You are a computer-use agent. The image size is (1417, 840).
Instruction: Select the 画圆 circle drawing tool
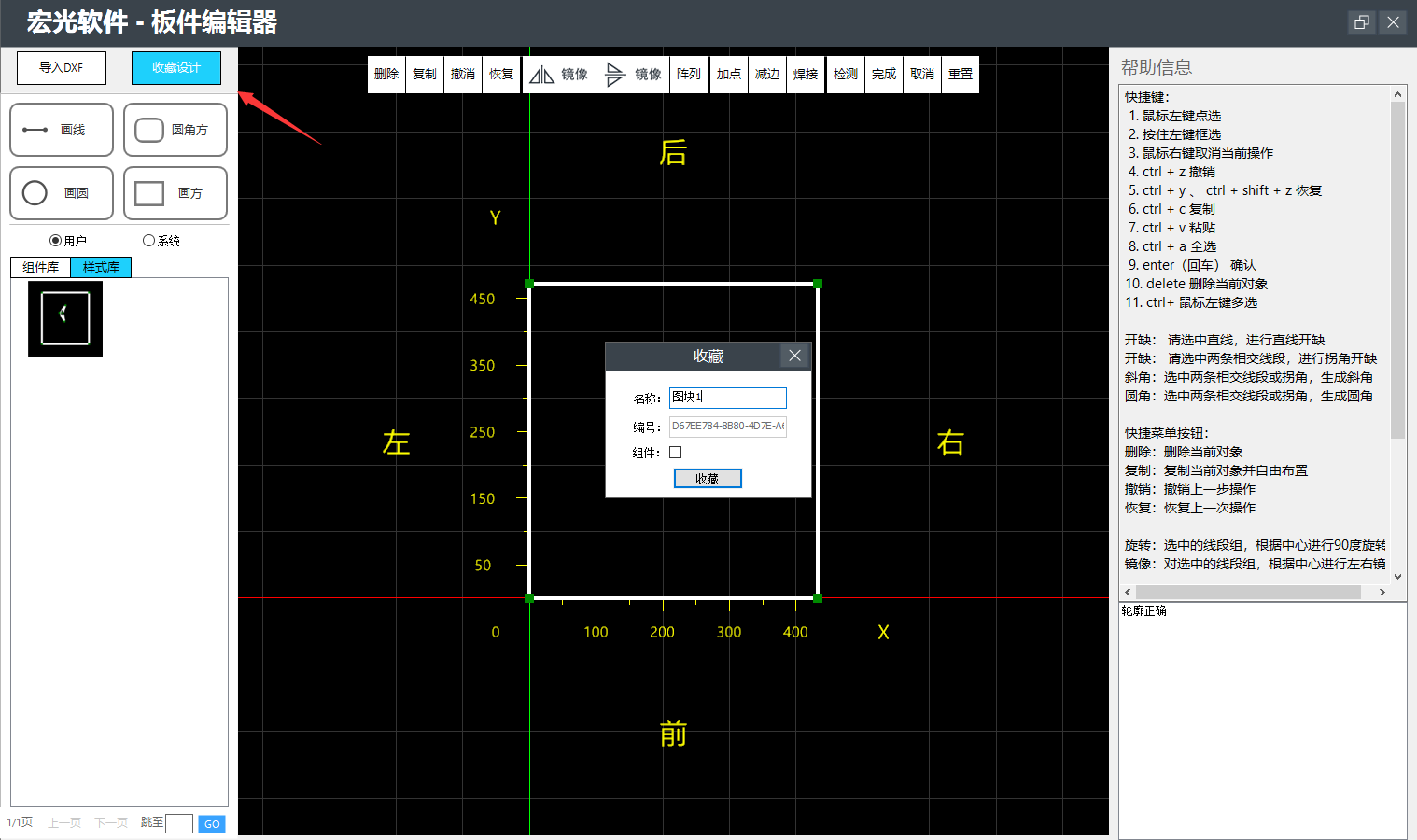click(x=62, y=193)
